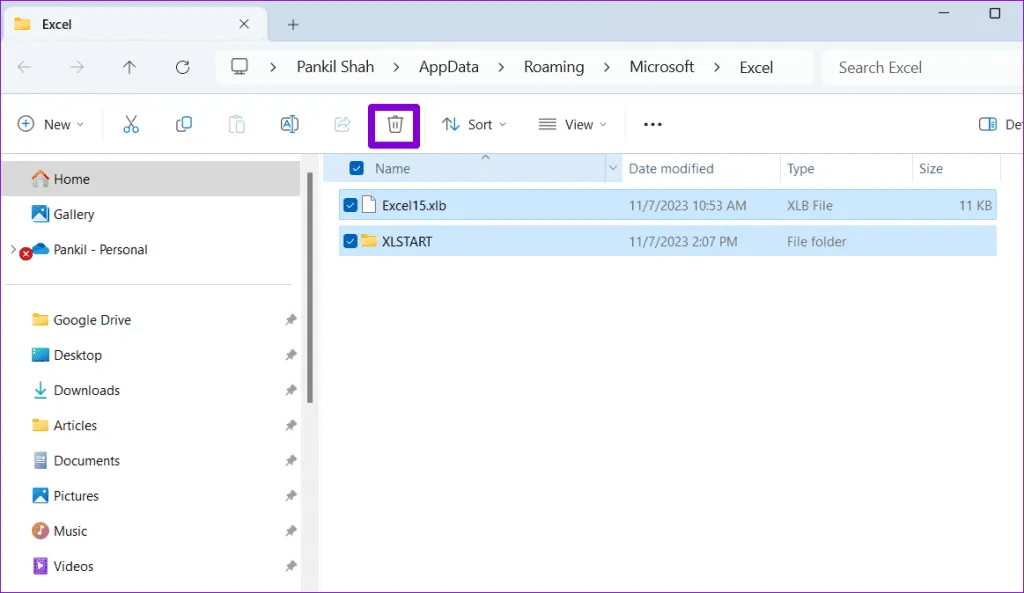Open the Sort dropdown menu
The image size is (1024, 593).
coord(474,125)
